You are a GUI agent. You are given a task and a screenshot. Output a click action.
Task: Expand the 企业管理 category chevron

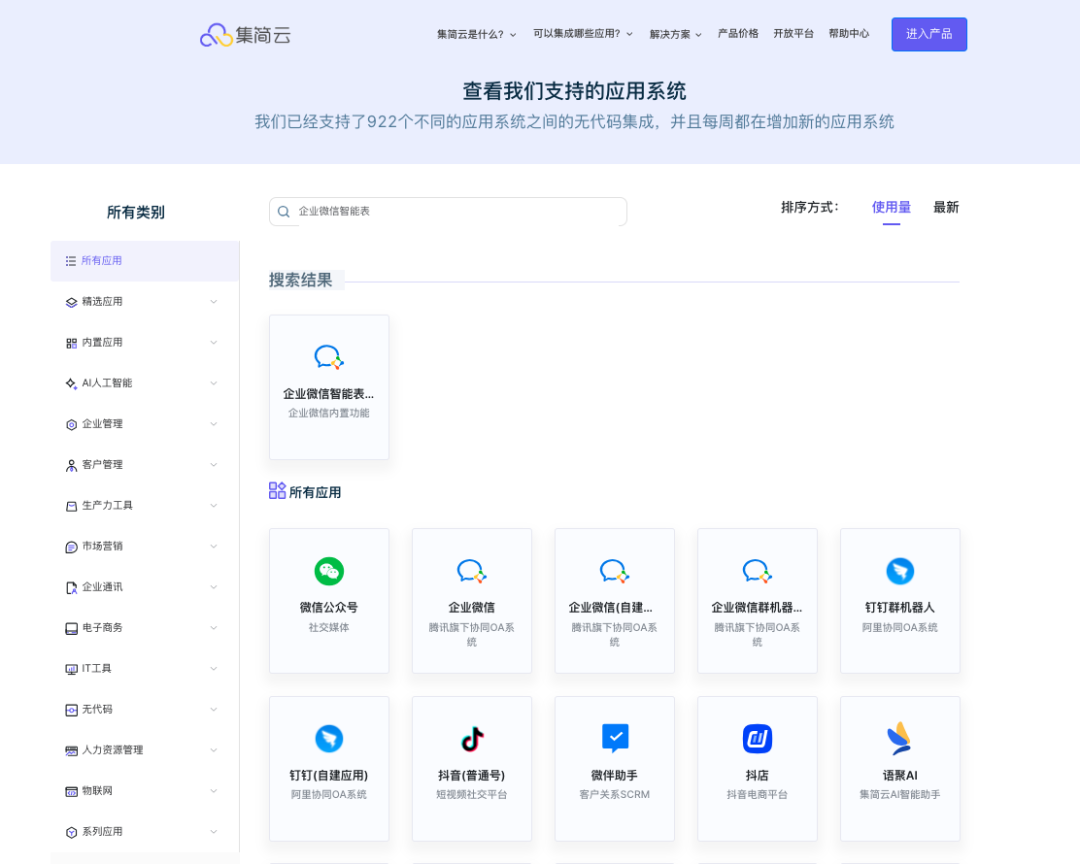(214, 424)
